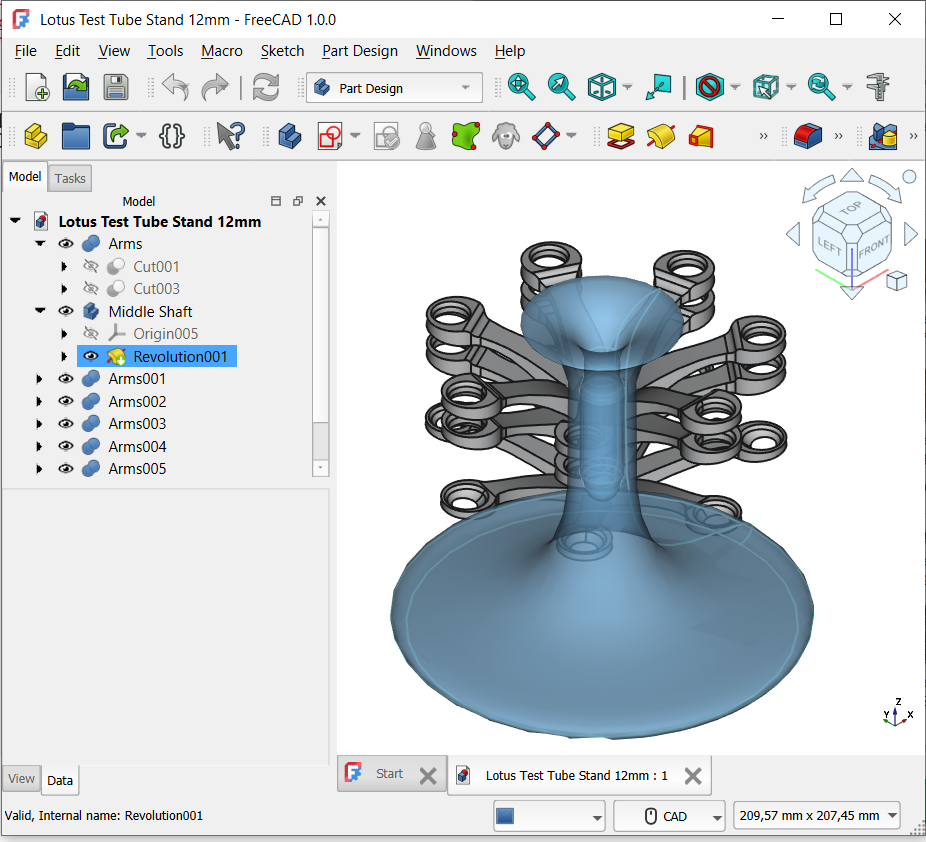Viewport: 926px width, 842px height.
Task: Collapse the Middle Shaft node
Action: [40, 311]
